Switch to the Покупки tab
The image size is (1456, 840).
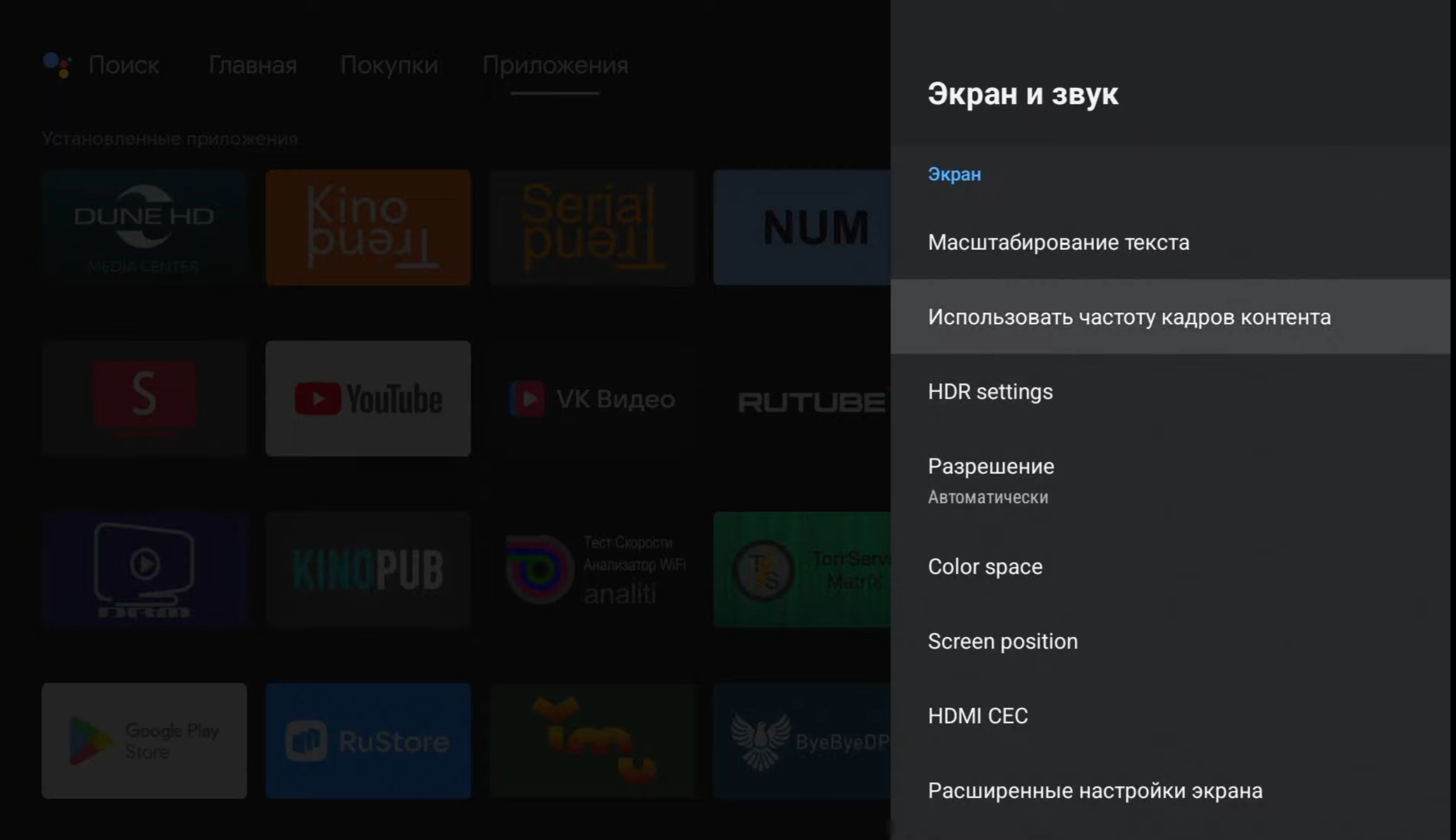point(389,65)
